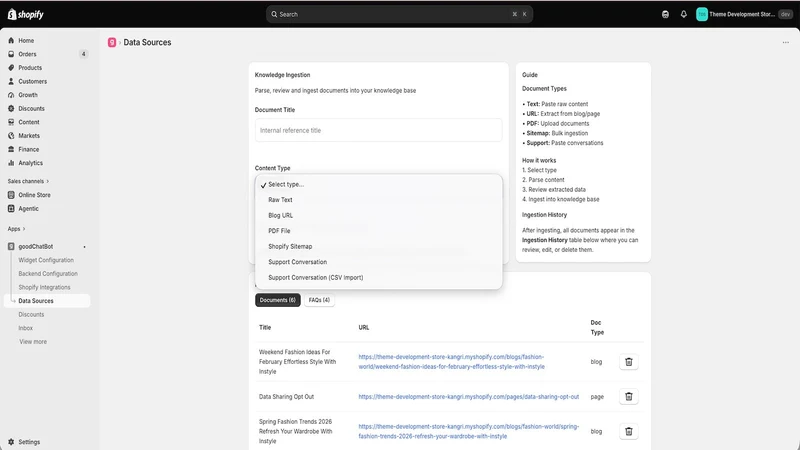This screenshot has height=450, width=800.
Task: Expand the Apps section
Action: pyautogui.click(x=16, y=229)
